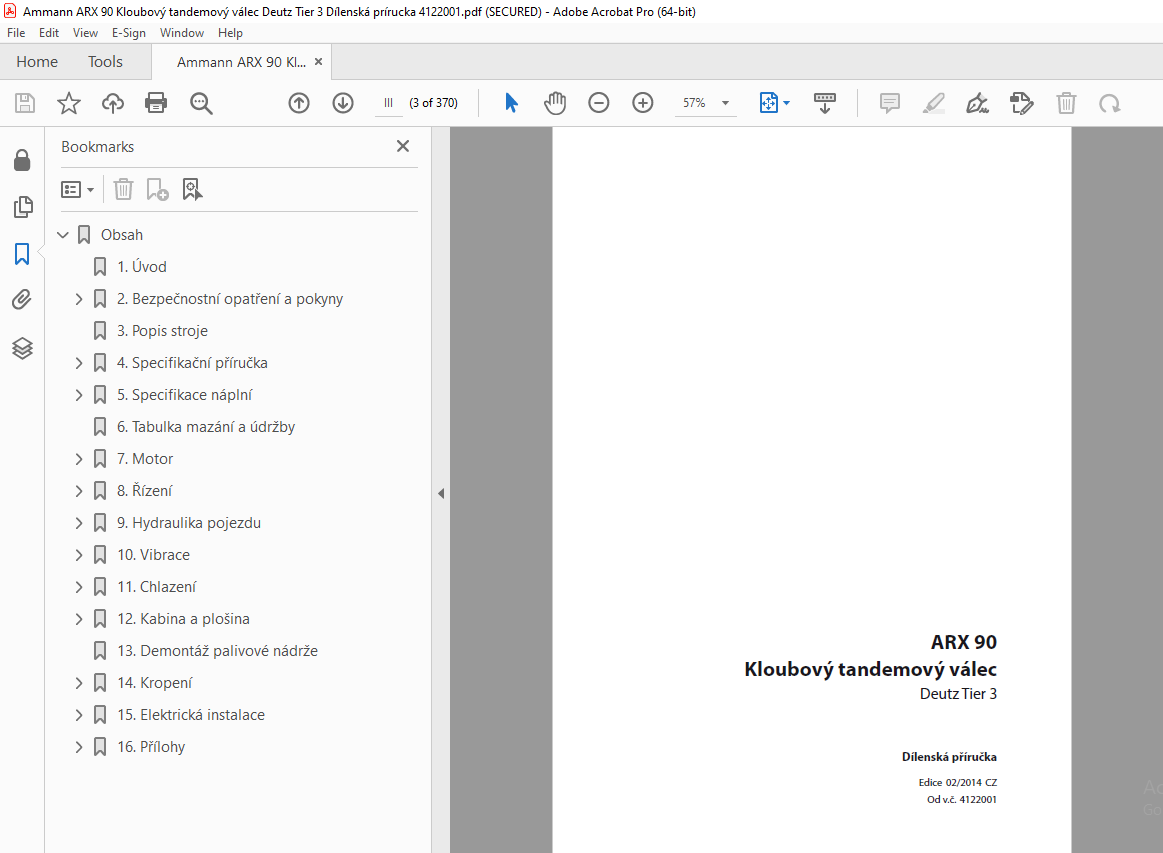The height and width of the screenshot is (853, 1163).
Task: Click the find current bookmark icon
Action: pos(192,190)
